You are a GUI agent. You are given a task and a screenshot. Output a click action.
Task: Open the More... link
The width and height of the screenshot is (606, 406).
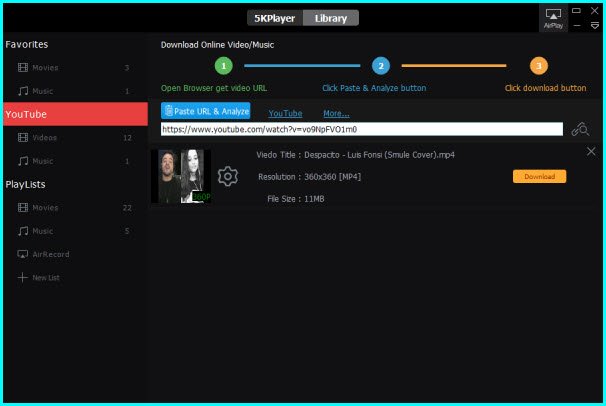[x=336, y=113]
